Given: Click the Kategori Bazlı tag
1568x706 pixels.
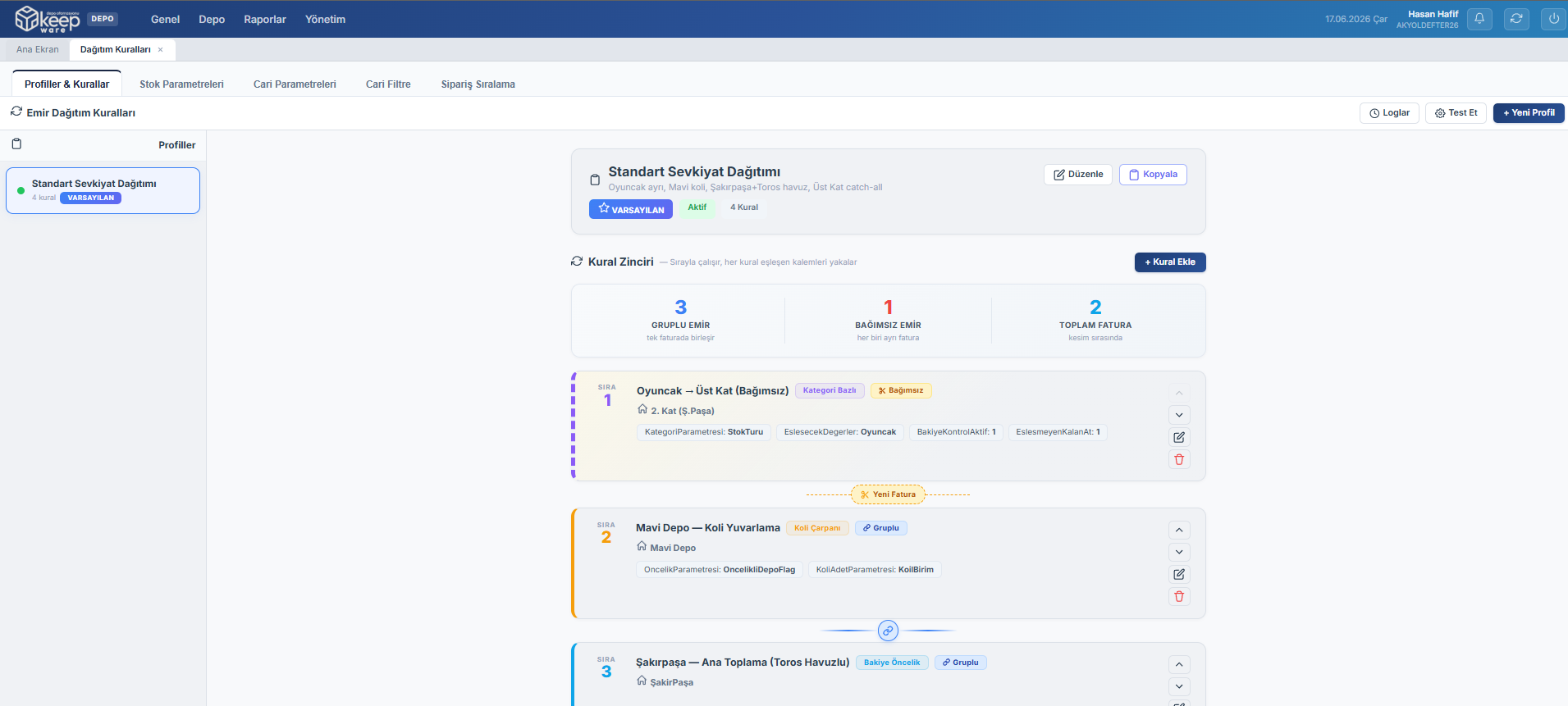Looking at the screenshot, I should (830, 390).
